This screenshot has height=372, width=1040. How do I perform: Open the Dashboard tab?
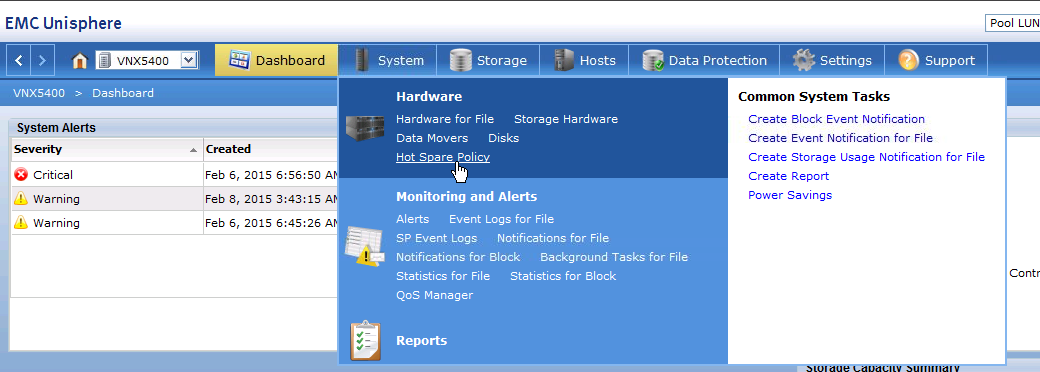pos(277,60)
